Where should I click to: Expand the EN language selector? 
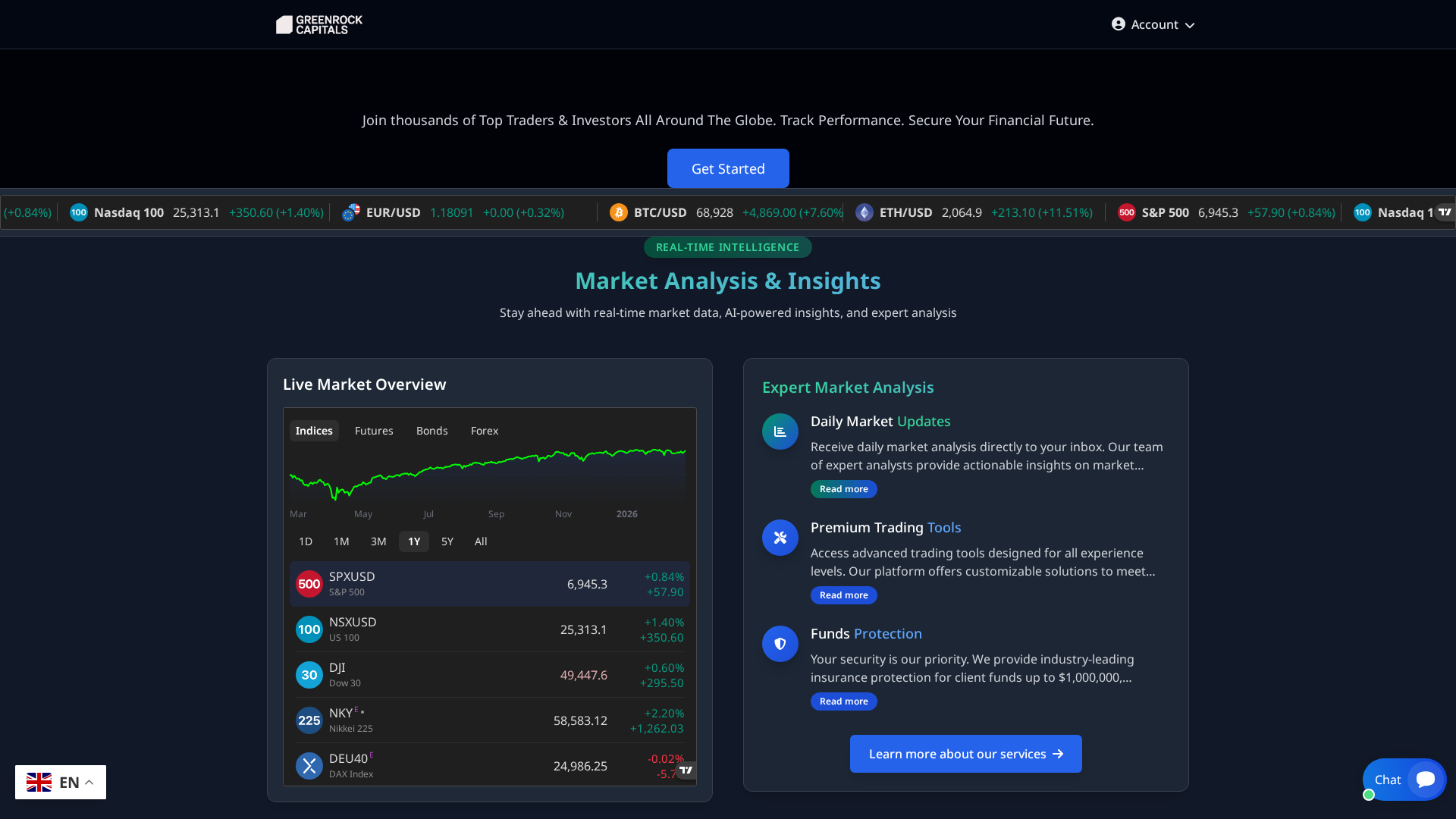(x=60, y=782)
